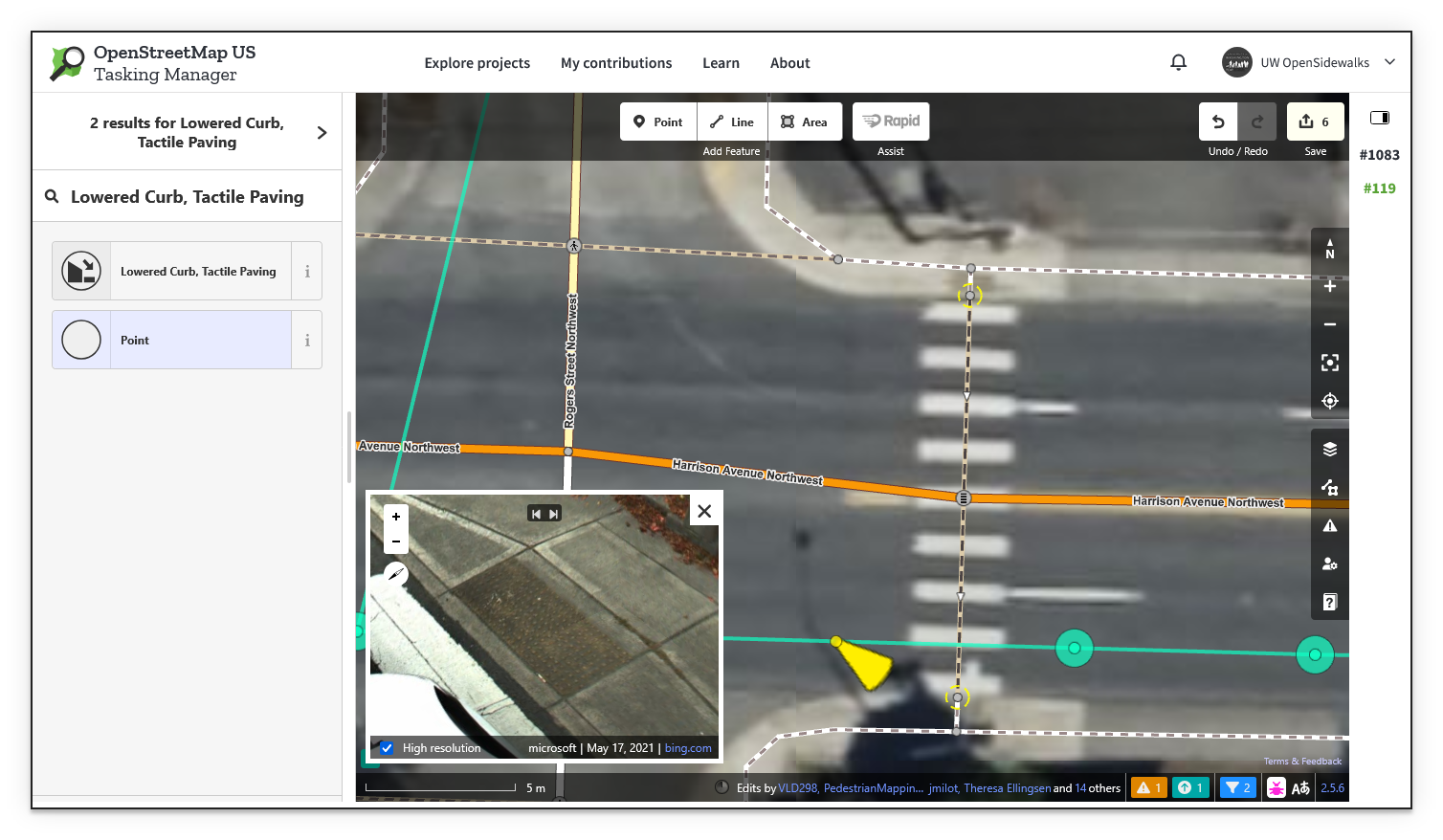Select the Area drawing tool
This screenshot has width=1443, height=840.
(x=805, y=122)
